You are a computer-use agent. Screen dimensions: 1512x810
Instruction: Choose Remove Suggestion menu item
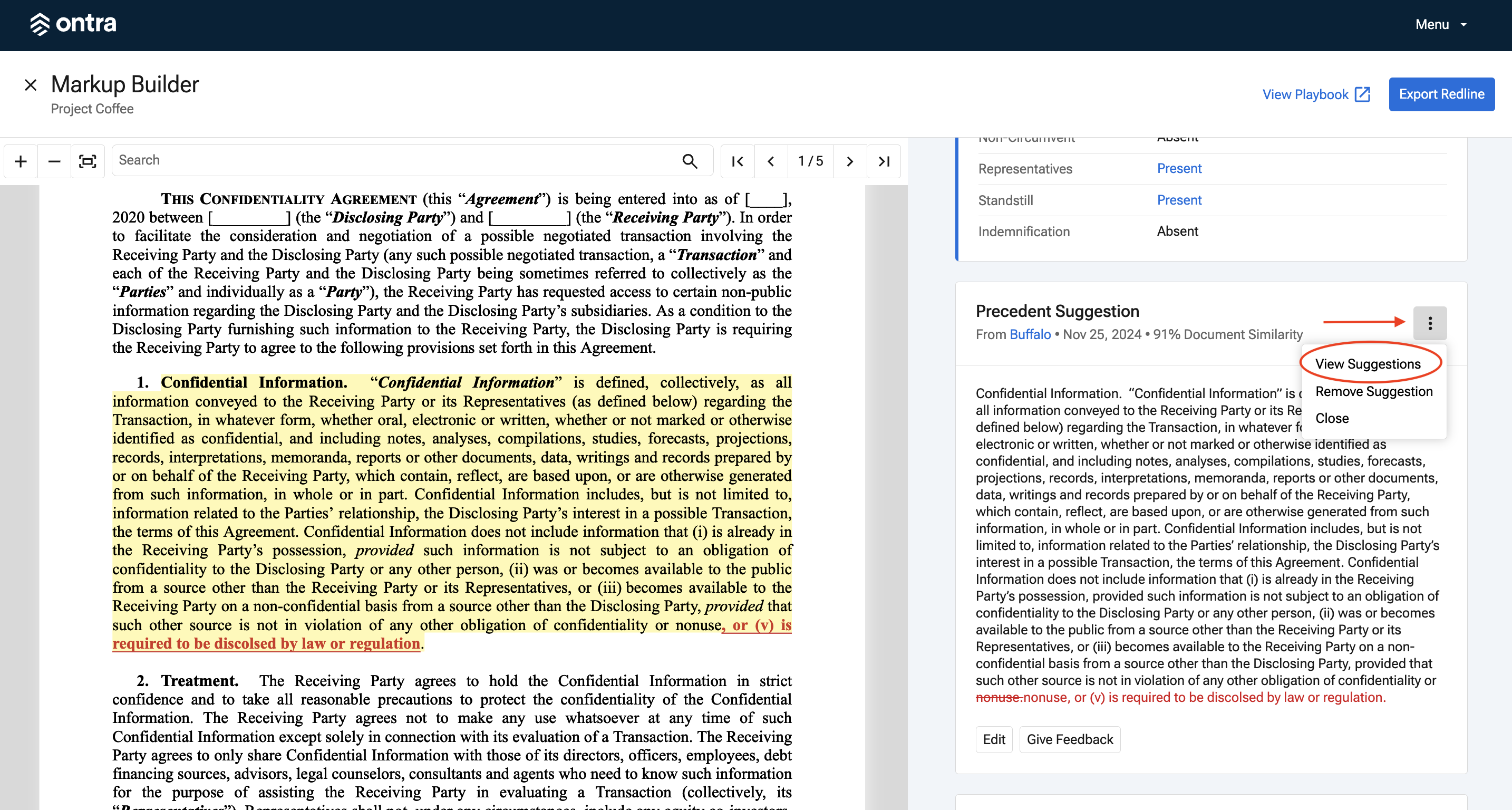1373,391
